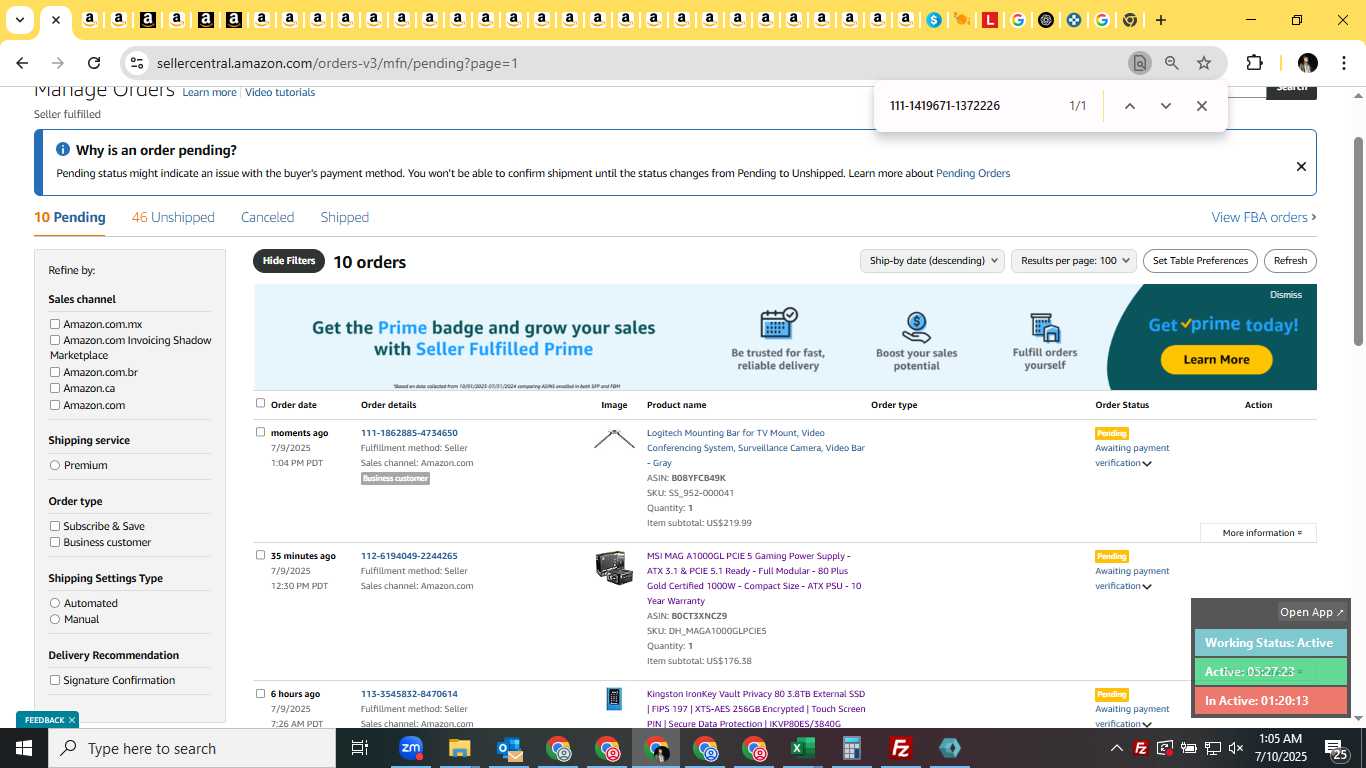This screenshot has width=1366, height=768.
Task: Switch to the Pending orders tab
Action: coord(70,217)
